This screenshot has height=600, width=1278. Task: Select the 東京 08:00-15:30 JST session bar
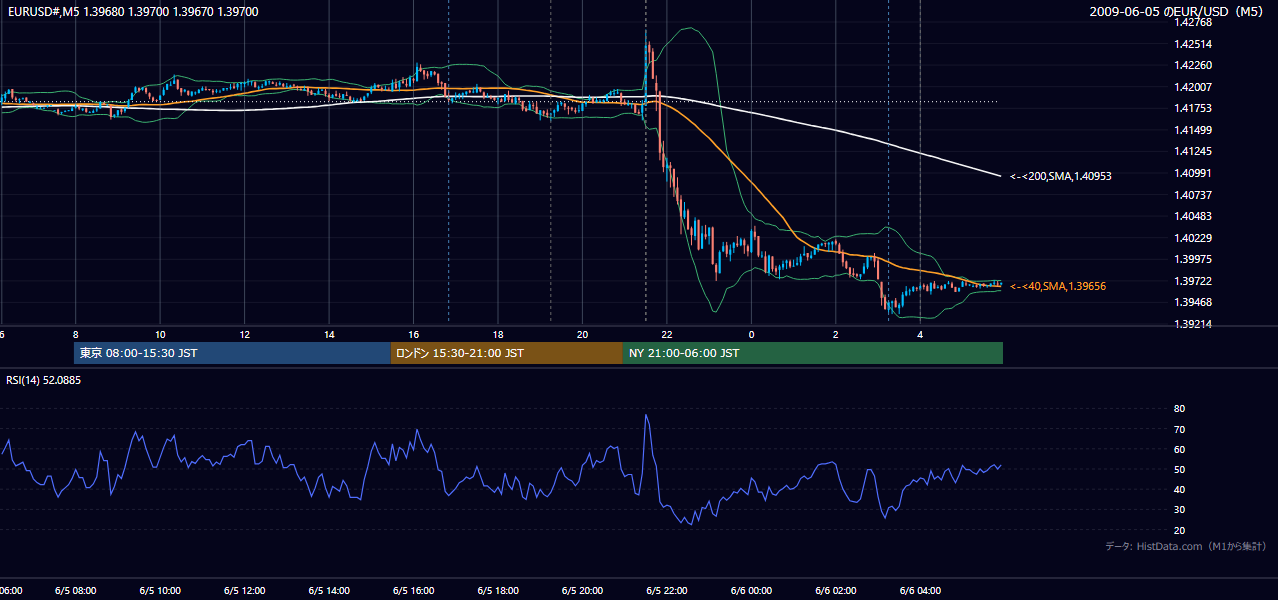232,353
